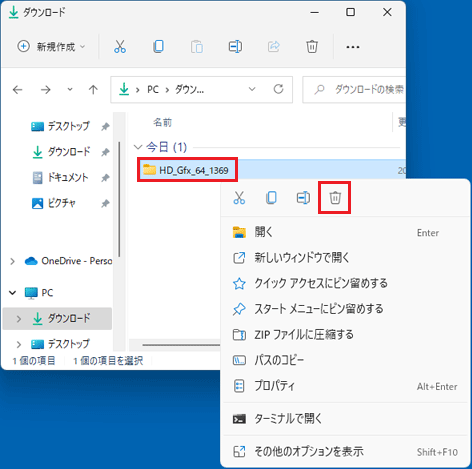This screenshot has height=469, width=472.
Task: Collapse the PC tree node
Action: coord(13,293)
